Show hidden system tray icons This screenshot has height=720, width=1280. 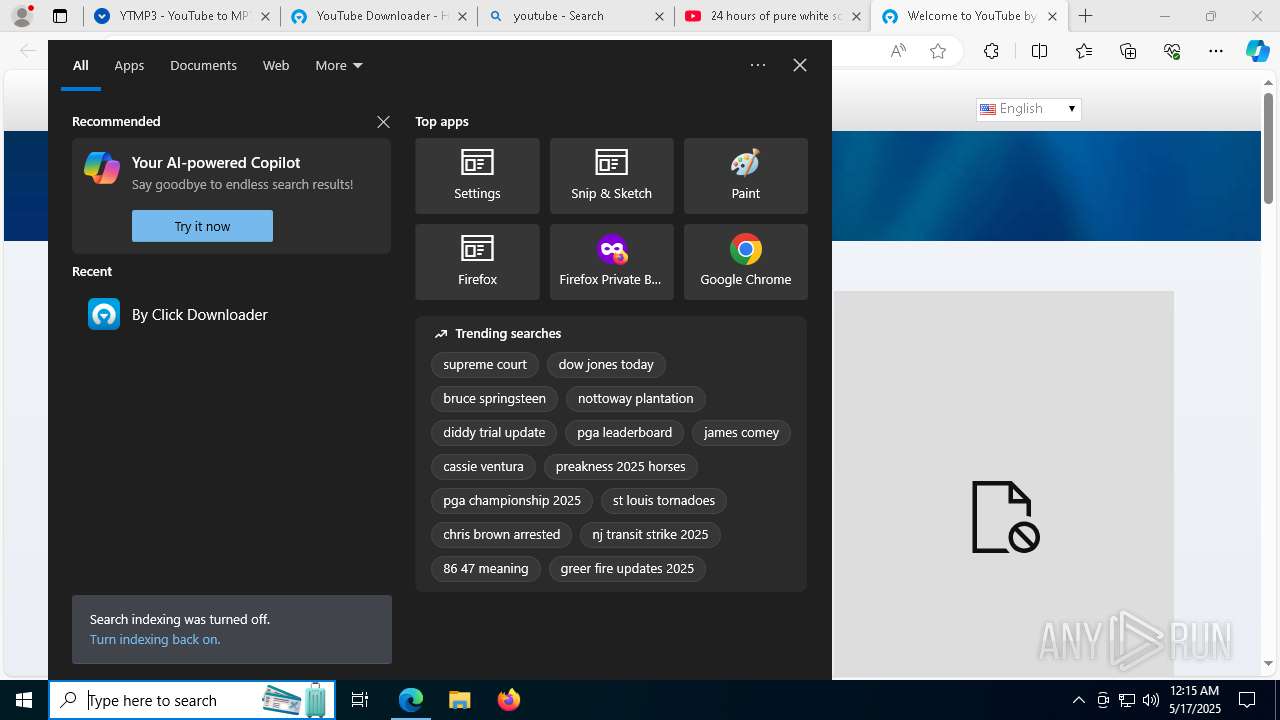[1079, 700]
